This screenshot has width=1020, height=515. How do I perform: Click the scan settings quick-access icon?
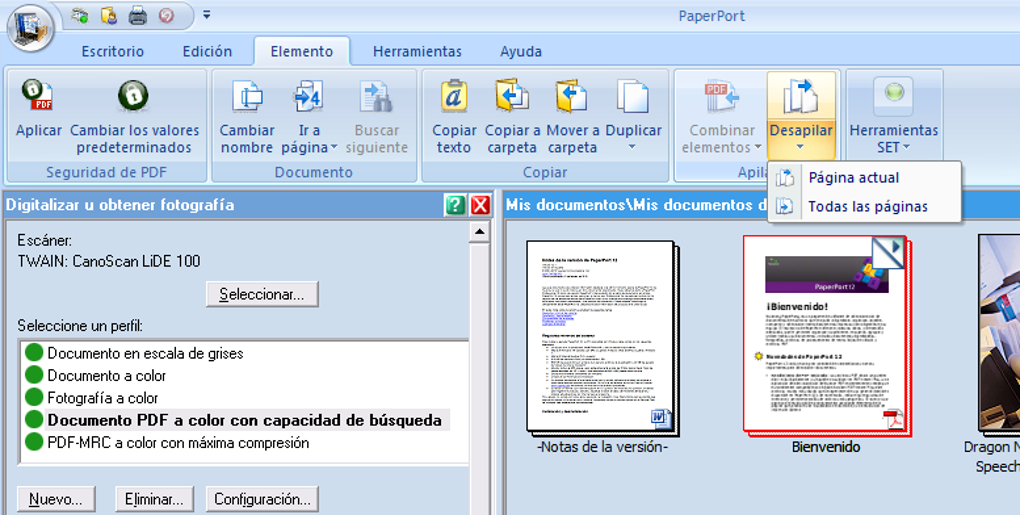pyautogui.click(x=80, y=15)
